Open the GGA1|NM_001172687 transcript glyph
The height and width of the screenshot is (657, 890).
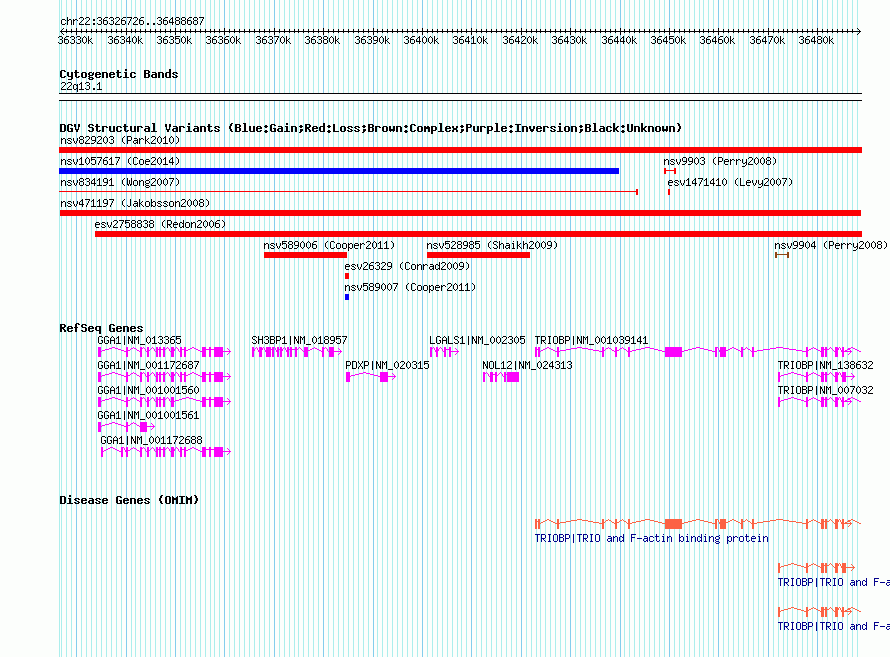click(165, 377)
